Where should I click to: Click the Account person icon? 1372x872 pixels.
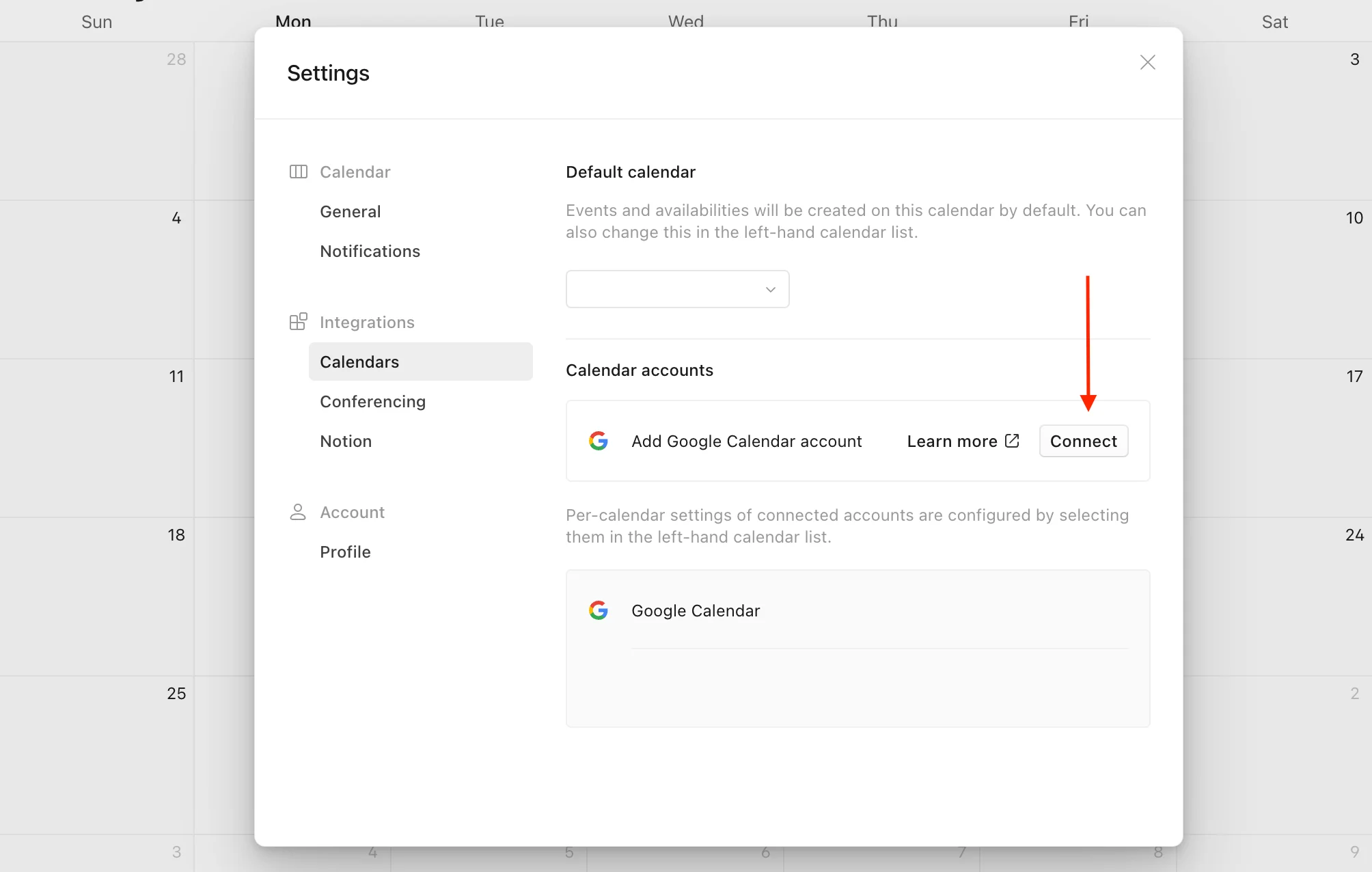tap(298, 512)
